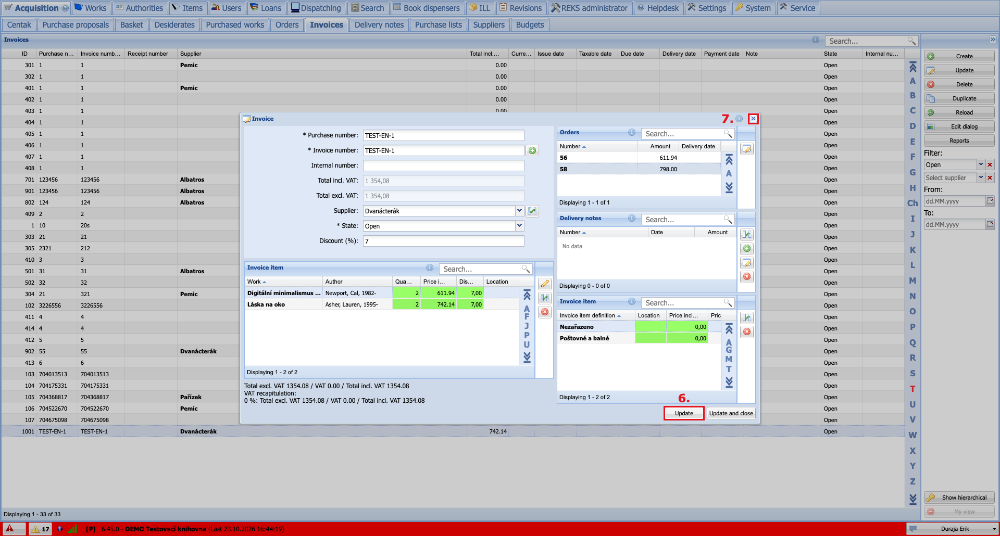Close the Invoice dialog with the X button

753,119
